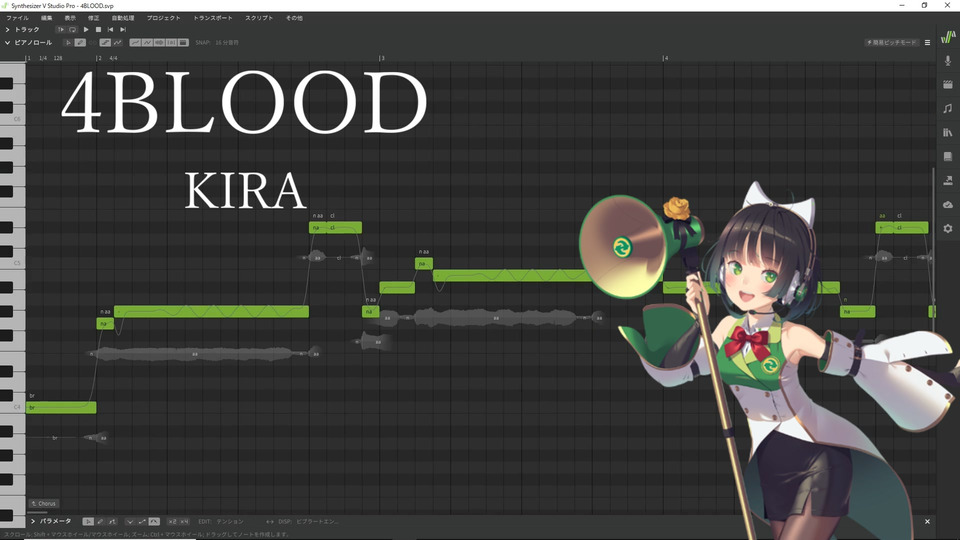Toggle loop playback button

point(73,29)
